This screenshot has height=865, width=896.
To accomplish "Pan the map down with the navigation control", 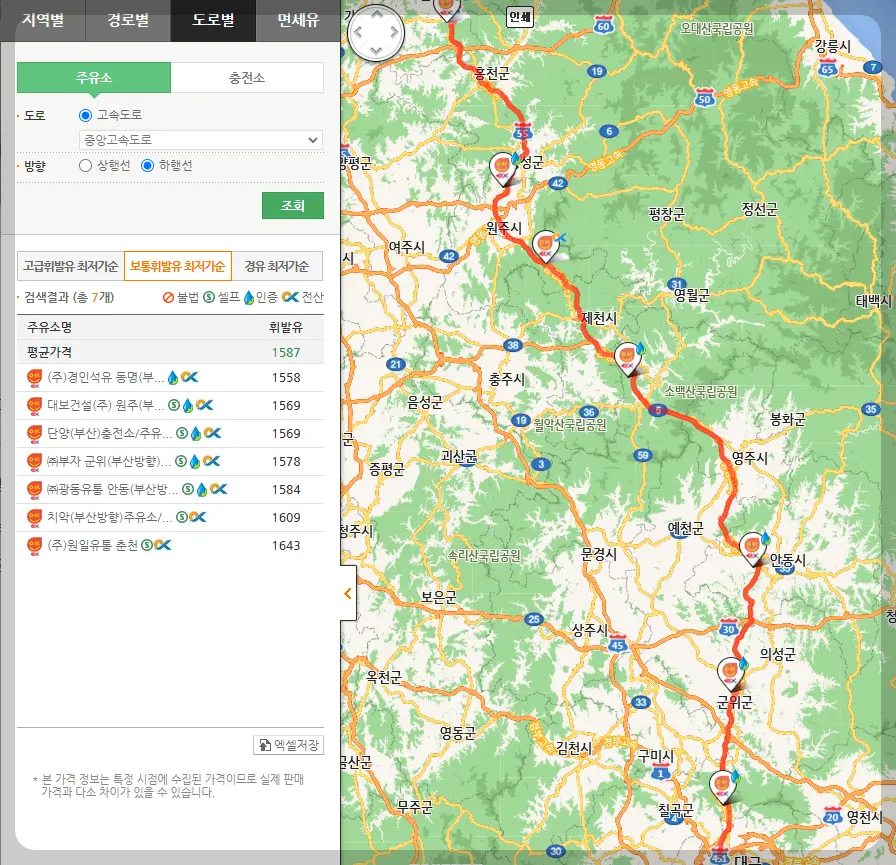I will click(376, 50).
